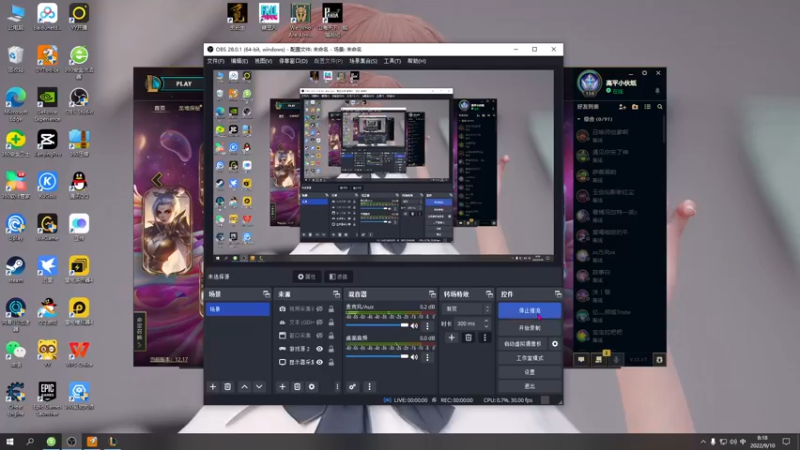800x450 pixels.
Task: Open virtual camera settings gear in Controls
Action: click(x=555, y=344)
